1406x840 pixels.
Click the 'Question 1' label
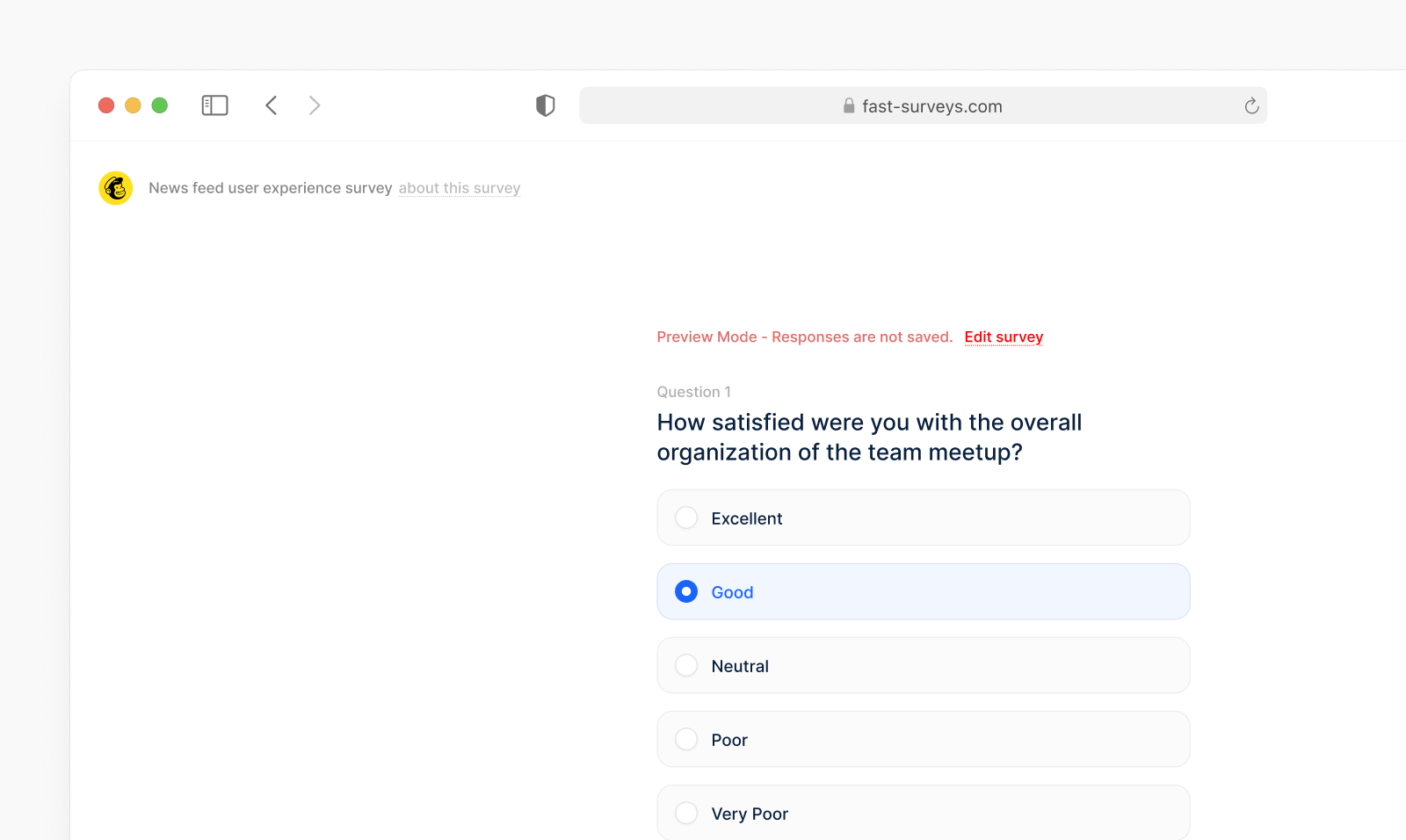click(x=694, y=392)
